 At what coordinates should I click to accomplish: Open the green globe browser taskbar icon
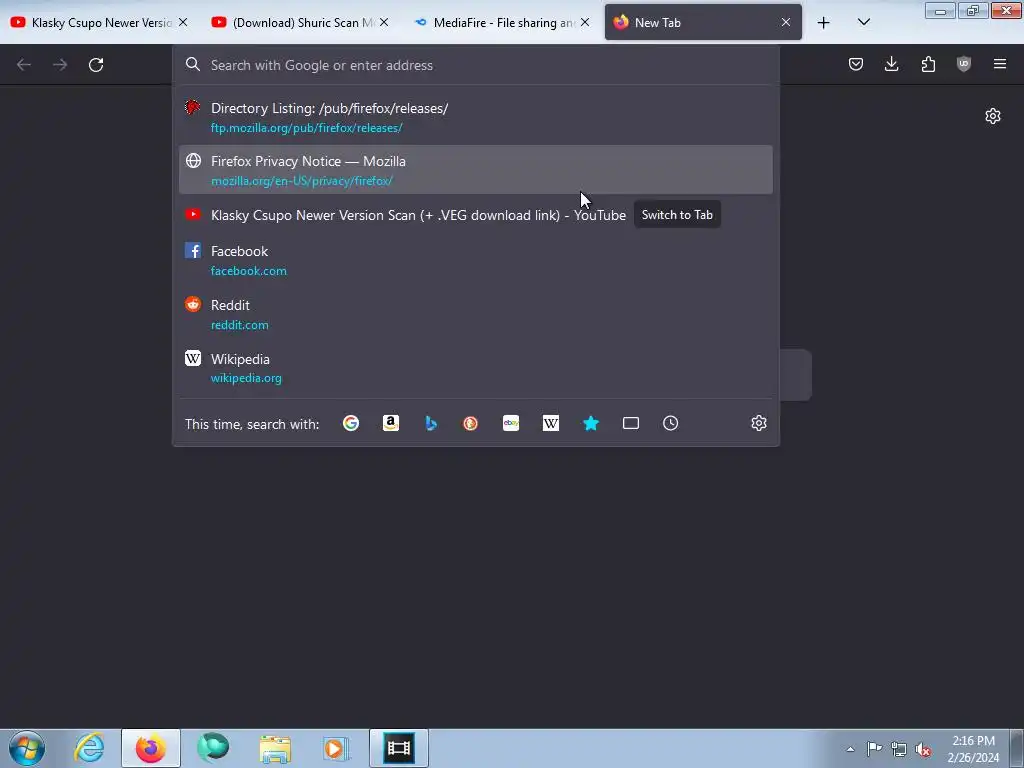pos(213,748)
